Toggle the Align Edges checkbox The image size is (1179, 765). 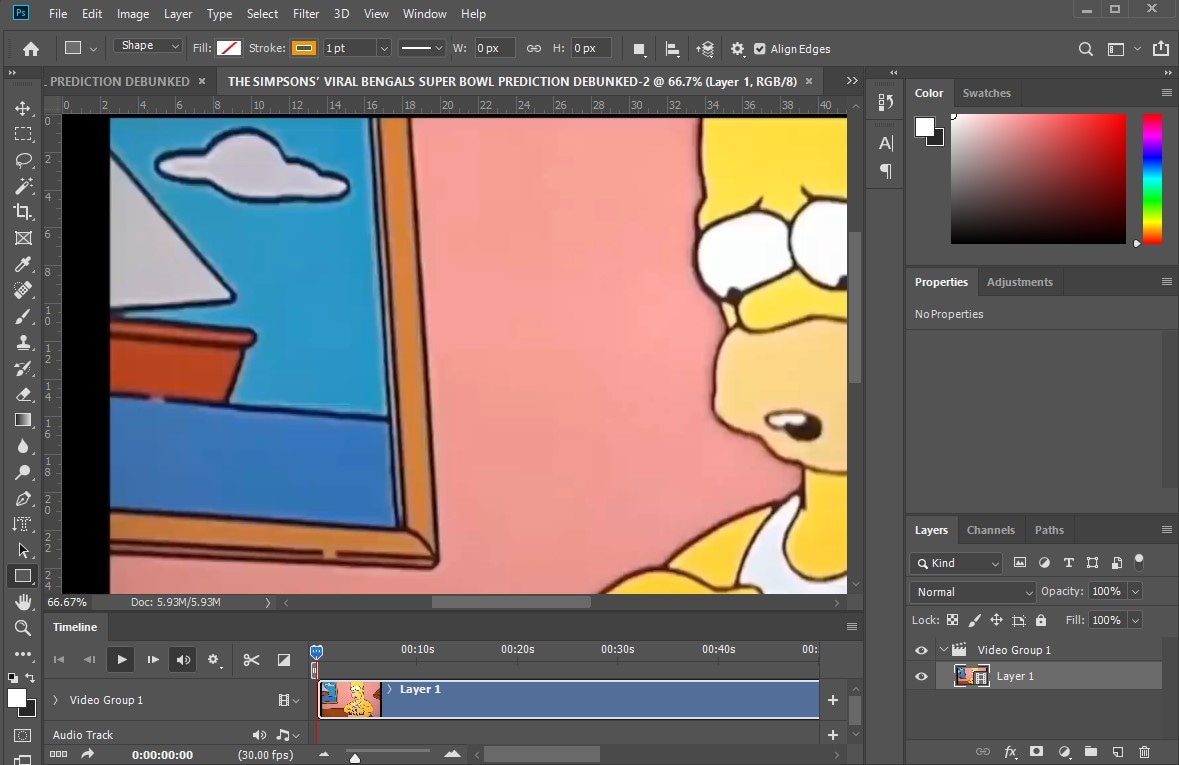(x=759, y=49)
